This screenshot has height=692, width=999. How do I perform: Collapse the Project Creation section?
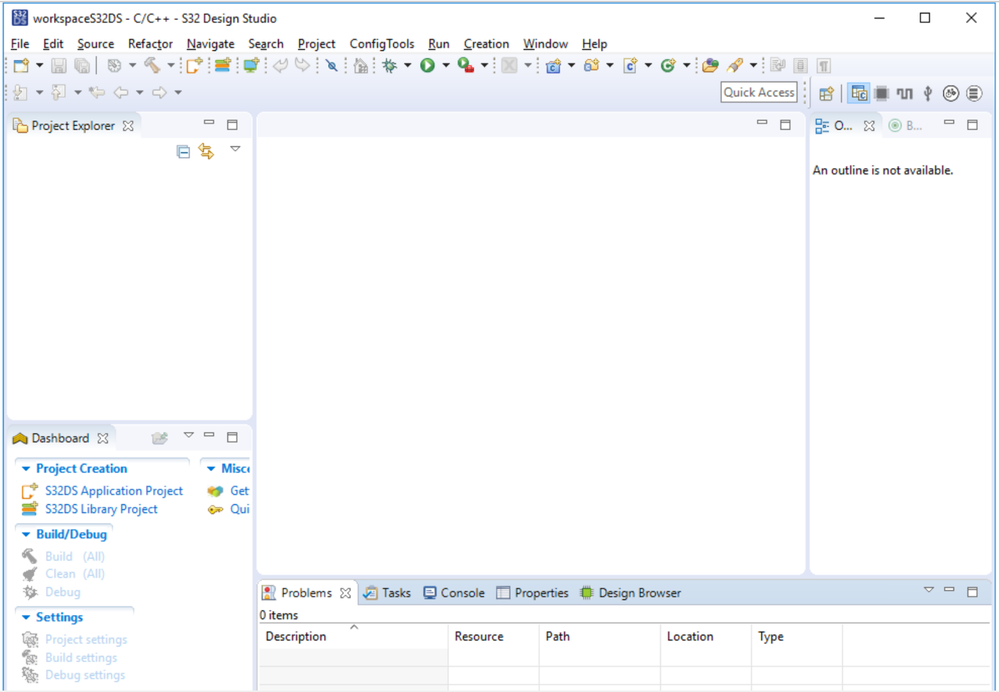pos(26,469)
